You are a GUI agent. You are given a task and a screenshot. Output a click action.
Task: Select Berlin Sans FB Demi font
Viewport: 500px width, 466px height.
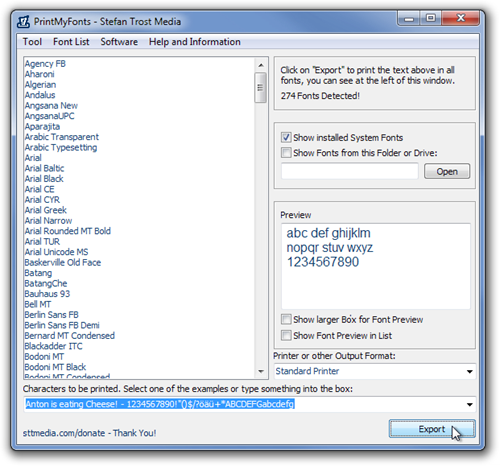tap(62, 325)
